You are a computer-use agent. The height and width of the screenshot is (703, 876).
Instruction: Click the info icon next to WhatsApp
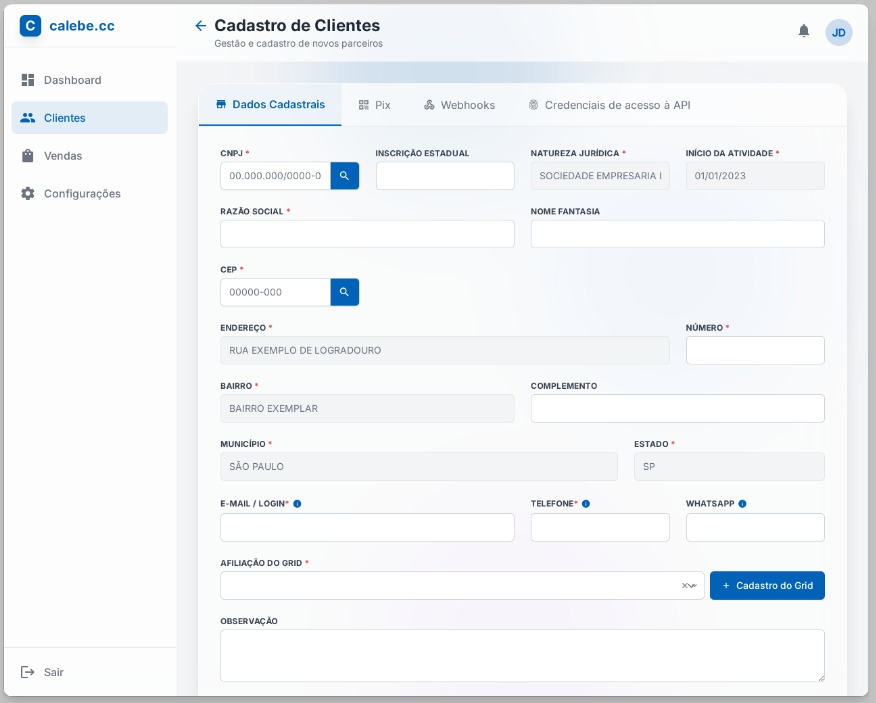pos(742,504)
